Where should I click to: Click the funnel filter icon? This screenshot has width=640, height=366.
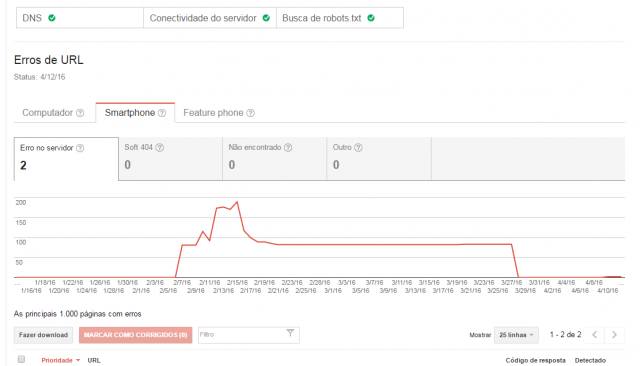290,333
